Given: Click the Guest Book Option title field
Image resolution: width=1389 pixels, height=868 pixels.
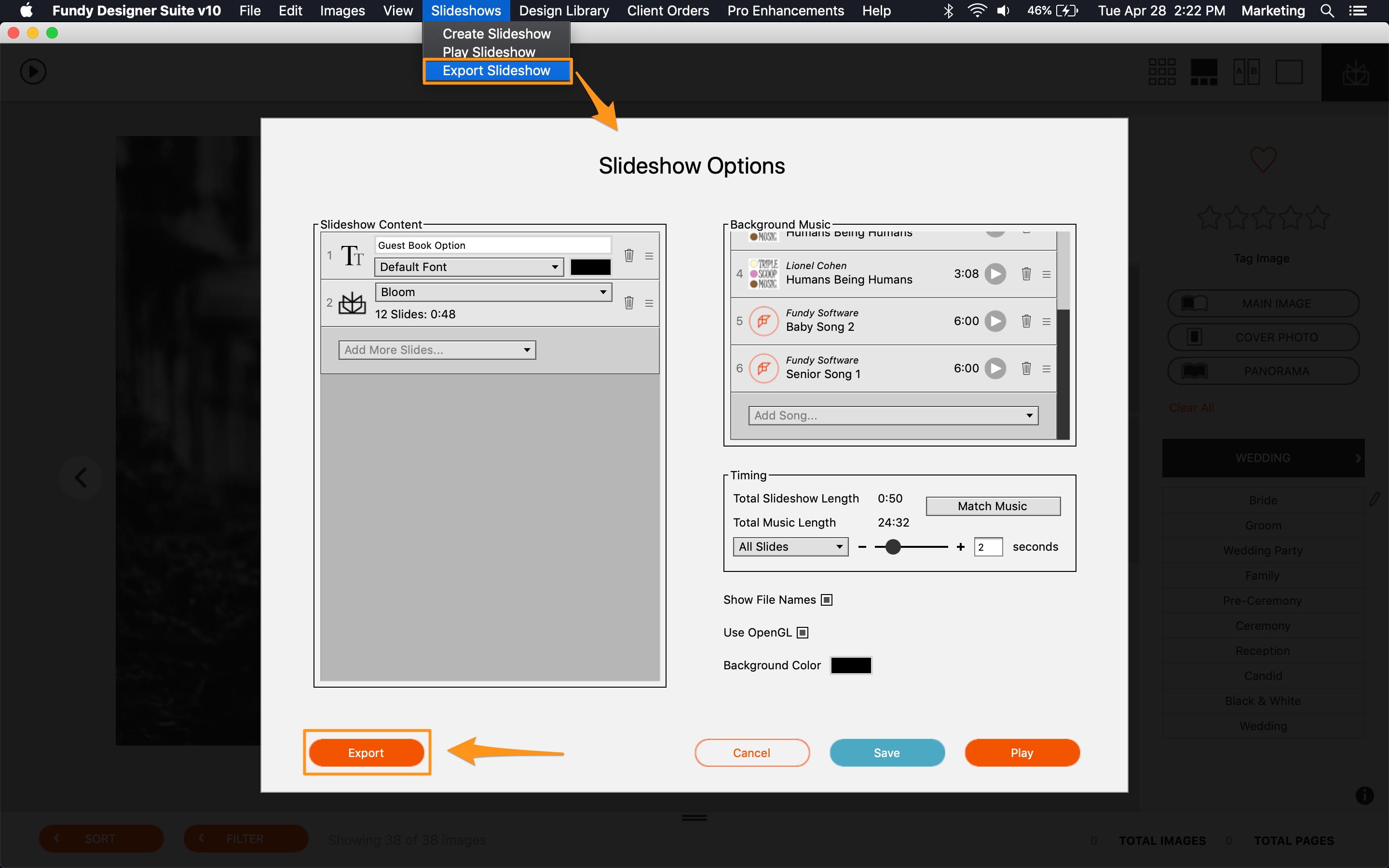Looking at the screenshot, I should coord(493,245).
